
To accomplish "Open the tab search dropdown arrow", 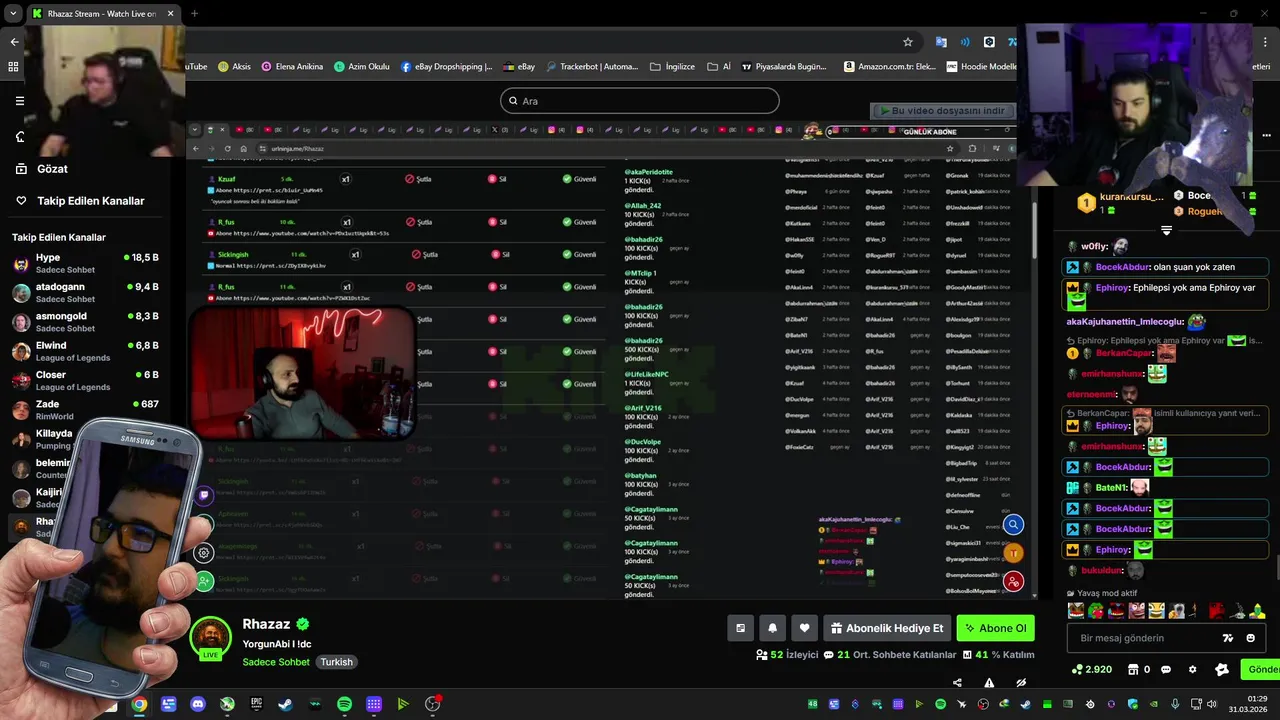I will 13,13.
